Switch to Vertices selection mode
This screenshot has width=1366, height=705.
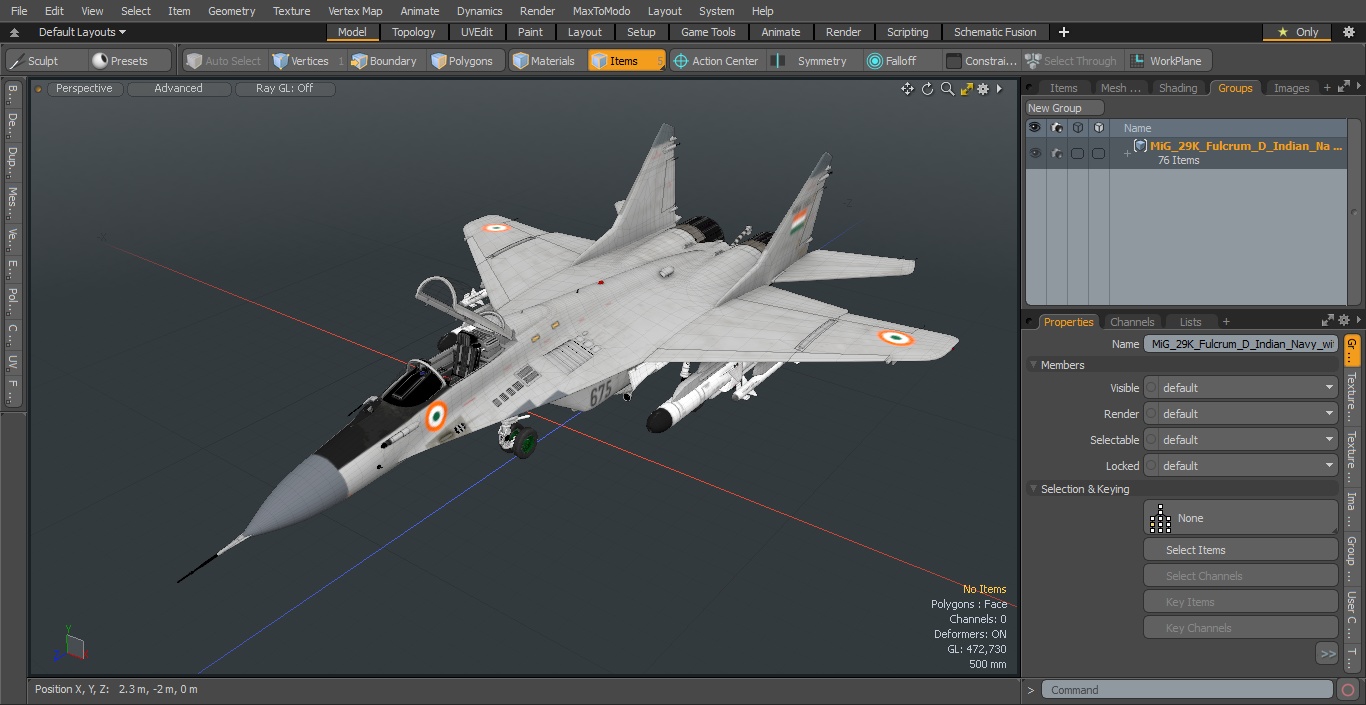pos(308,61)
